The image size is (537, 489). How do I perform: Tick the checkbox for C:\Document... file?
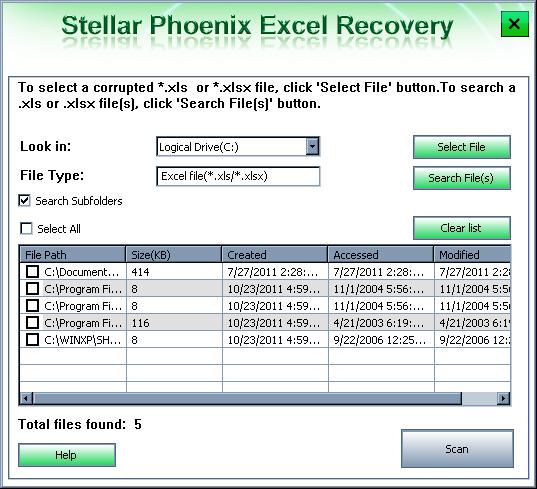click(33, 272)
